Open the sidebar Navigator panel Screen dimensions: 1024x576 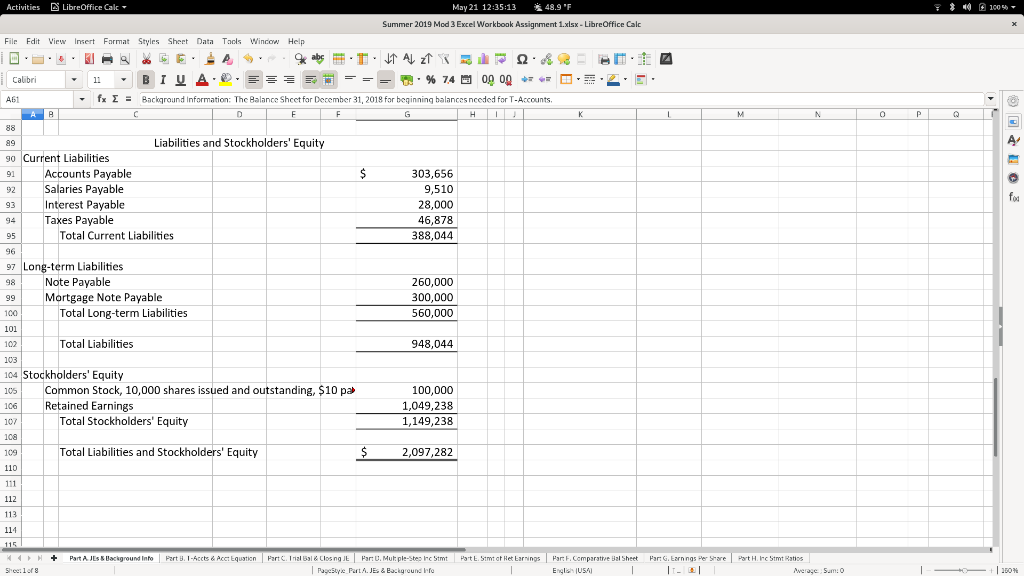click(1013, 178)
